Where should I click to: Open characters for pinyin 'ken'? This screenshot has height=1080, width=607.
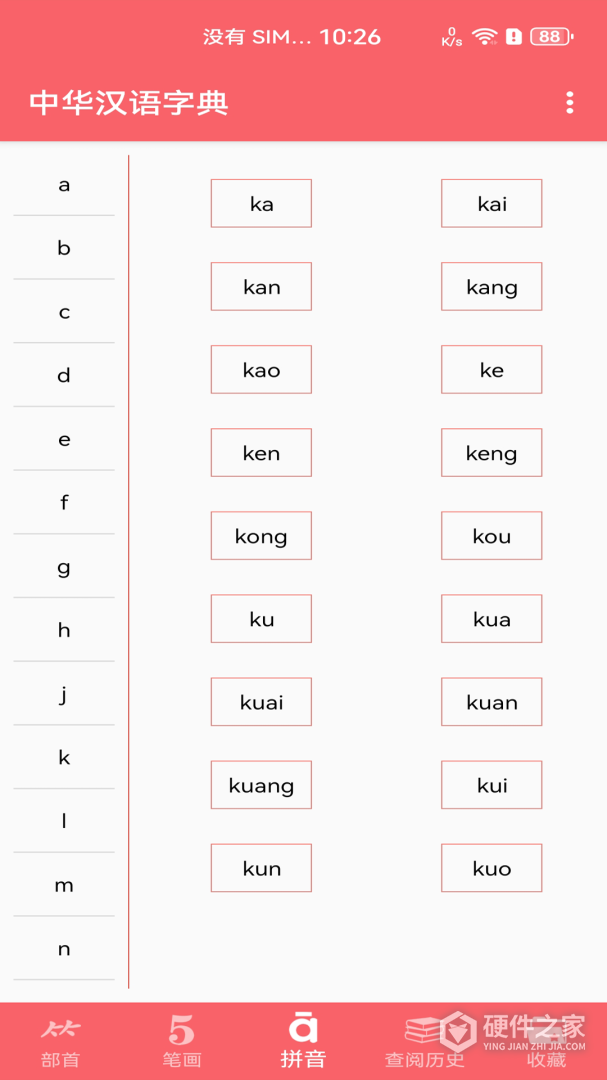[x=261, y=452]
